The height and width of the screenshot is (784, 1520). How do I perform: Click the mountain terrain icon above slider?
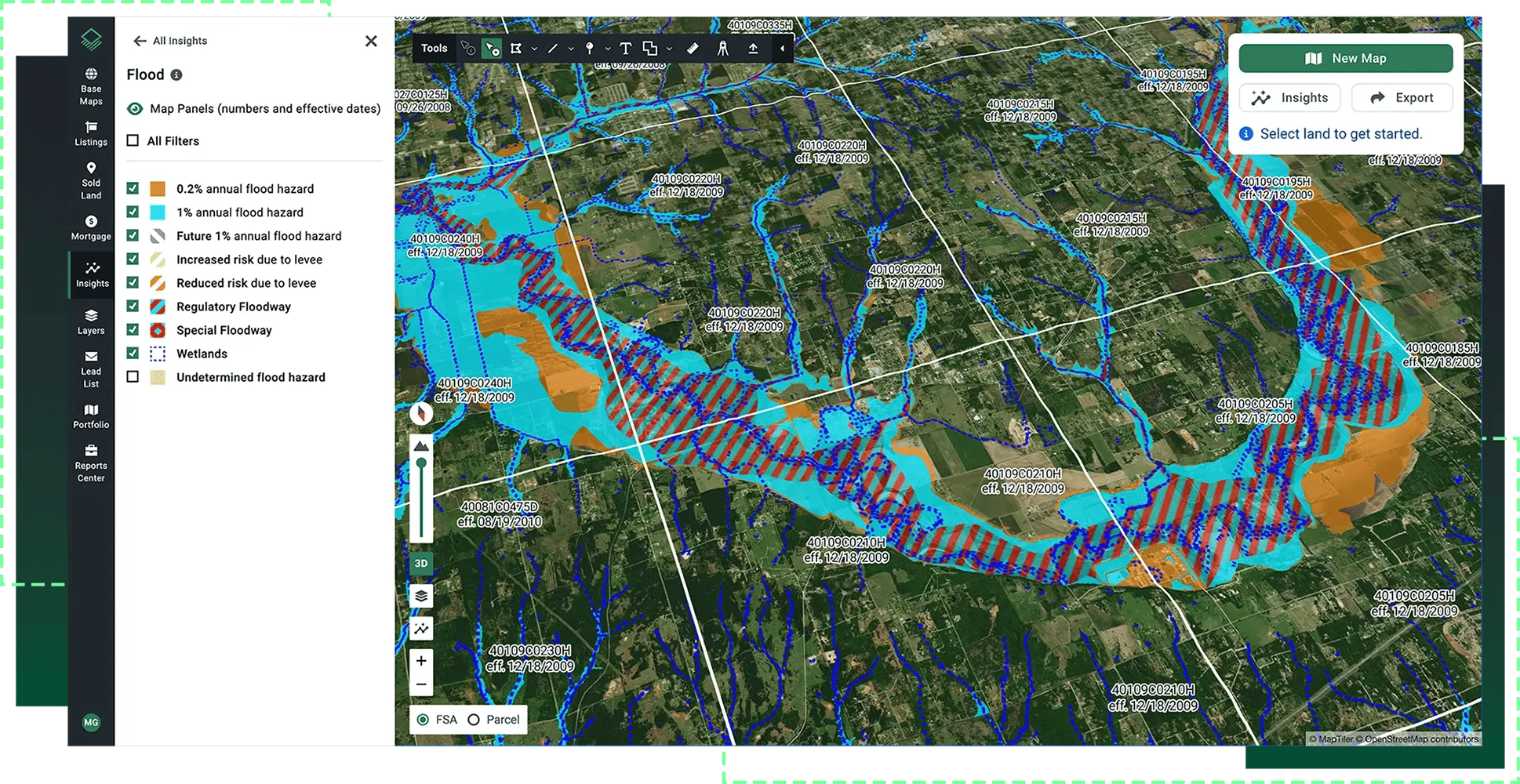[x=421, y=446]
